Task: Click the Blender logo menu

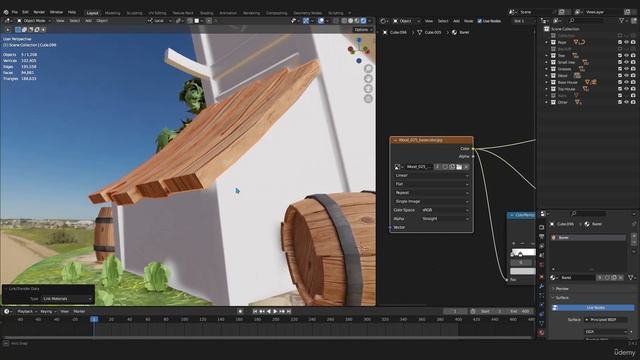Action: pyautogui.click(x=6, y=12)
